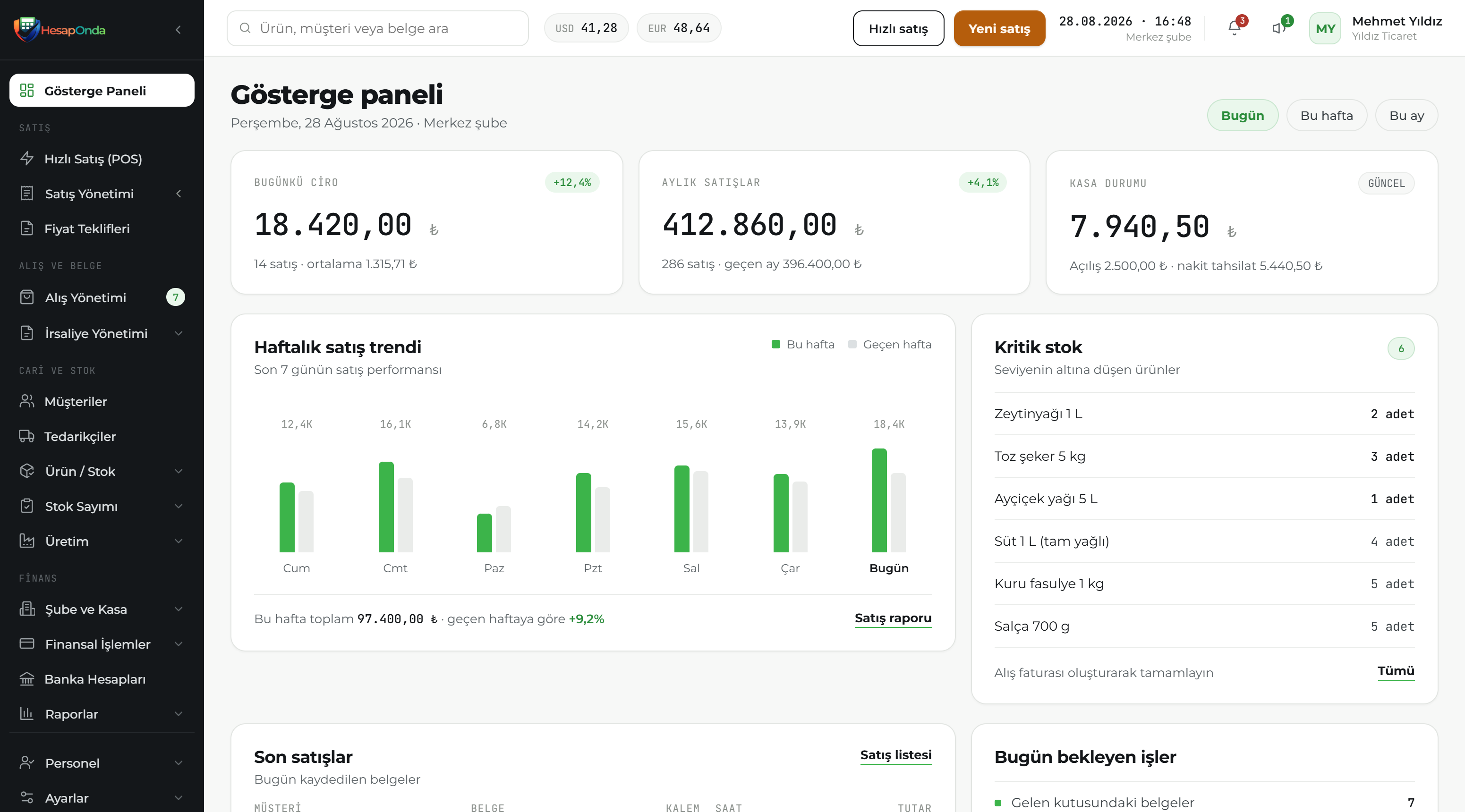Click the Ürün / Stok box icon

[x=27, y=471]
